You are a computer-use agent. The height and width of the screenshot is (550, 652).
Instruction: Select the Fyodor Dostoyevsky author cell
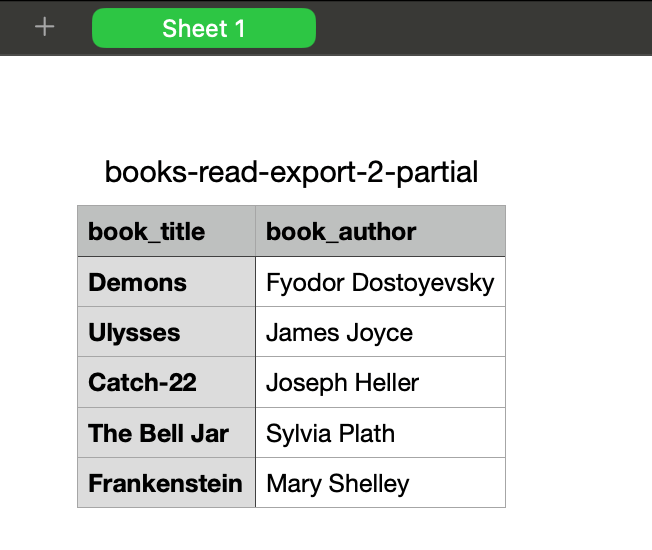coord(380,282)
